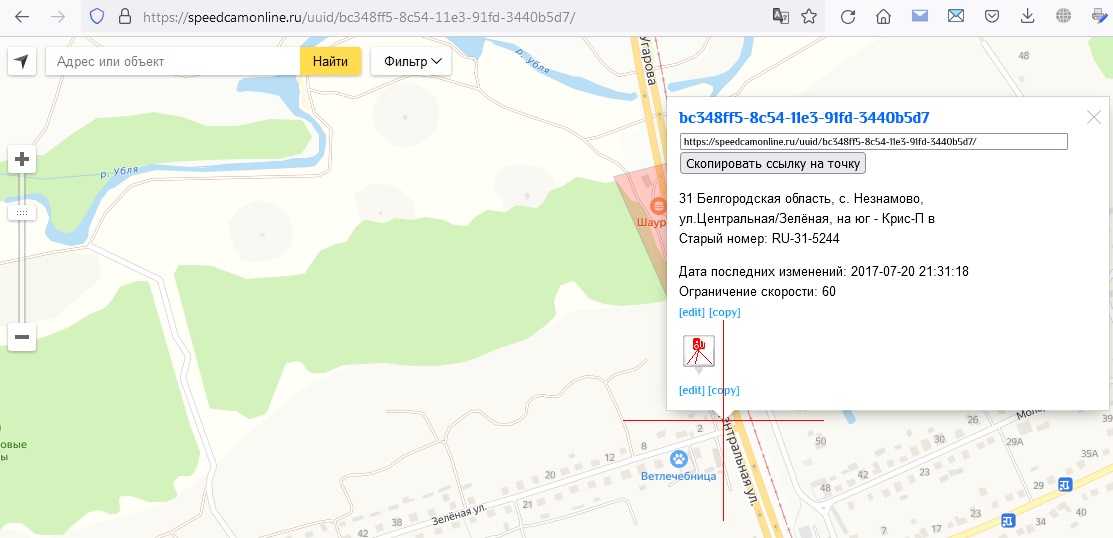The height and width of the screenshot is (538, 1113).
Task: Open the downloads arrow icon in toolbar
Action: coord(1027,17)
